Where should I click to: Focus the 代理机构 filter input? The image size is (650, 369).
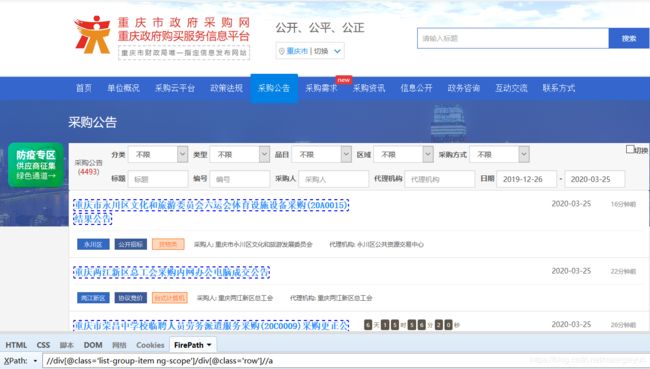coord(439,179)
